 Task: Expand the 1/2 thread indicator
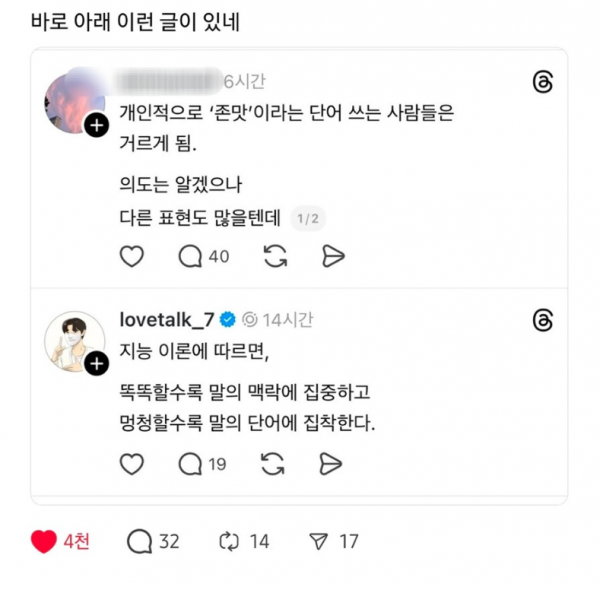308,220
